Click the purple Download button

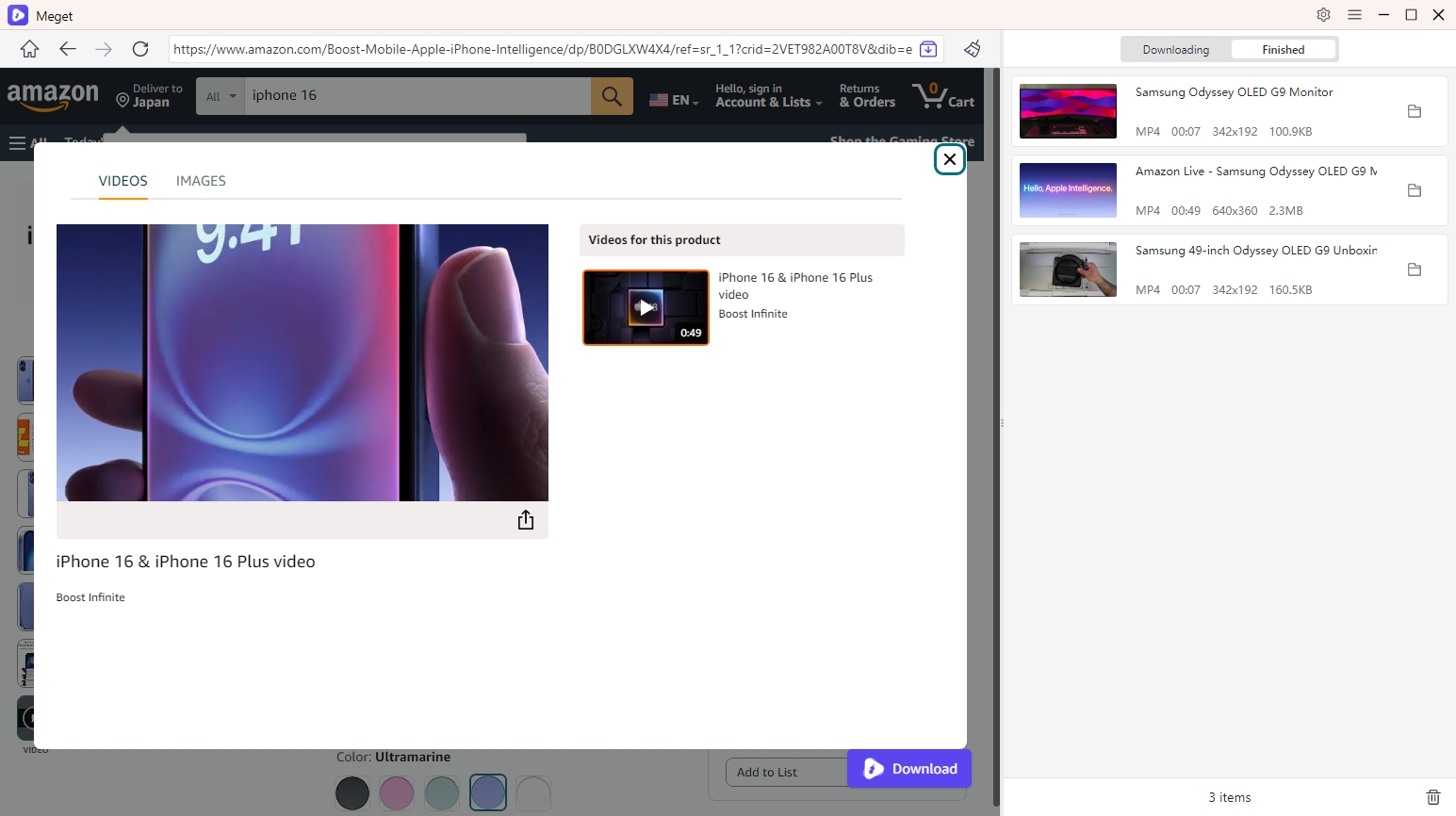(909, 769)
